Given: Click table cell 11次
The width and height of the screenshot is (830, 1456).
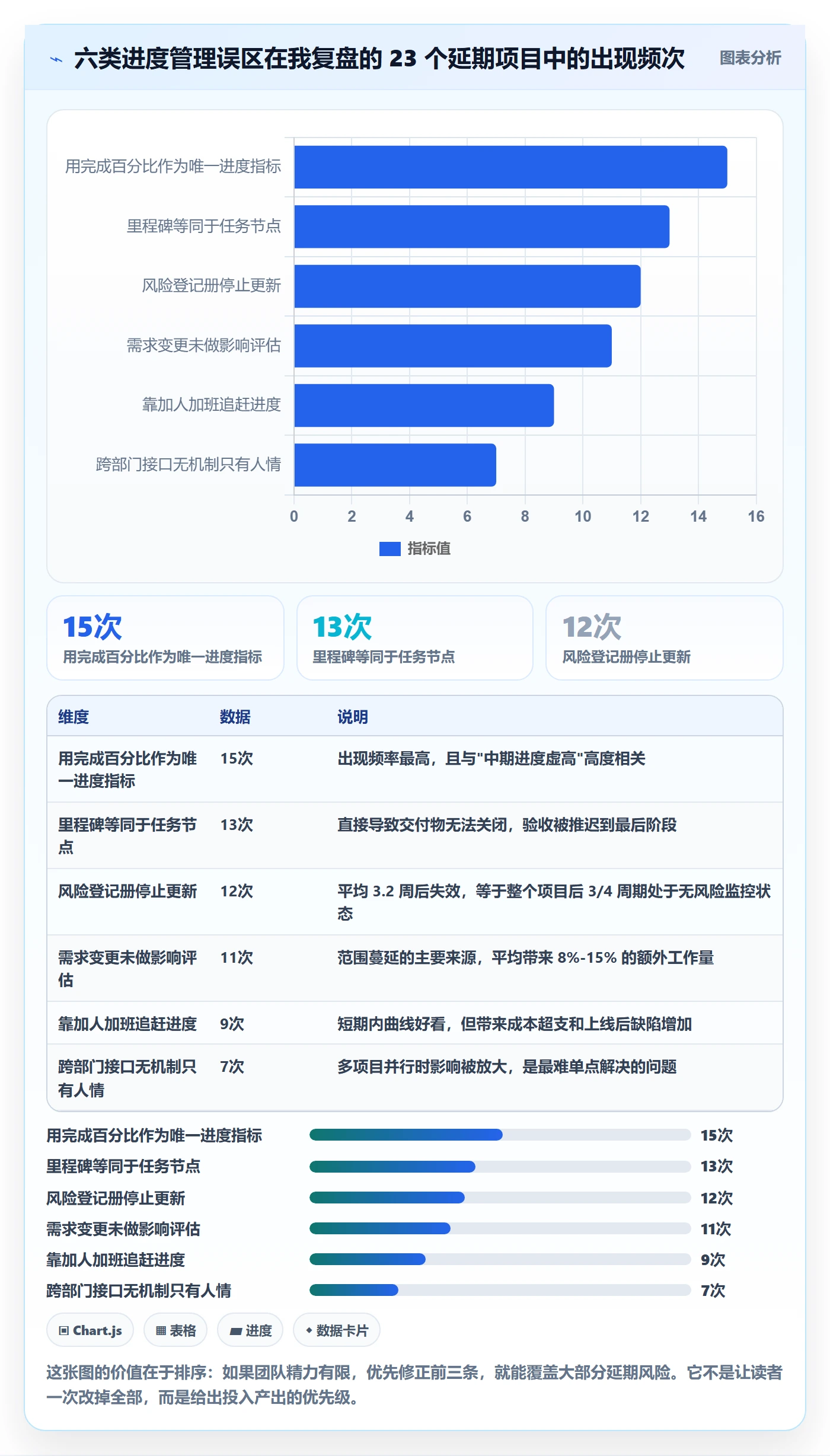Looking at the screenshot, I should tap(237, 957).
